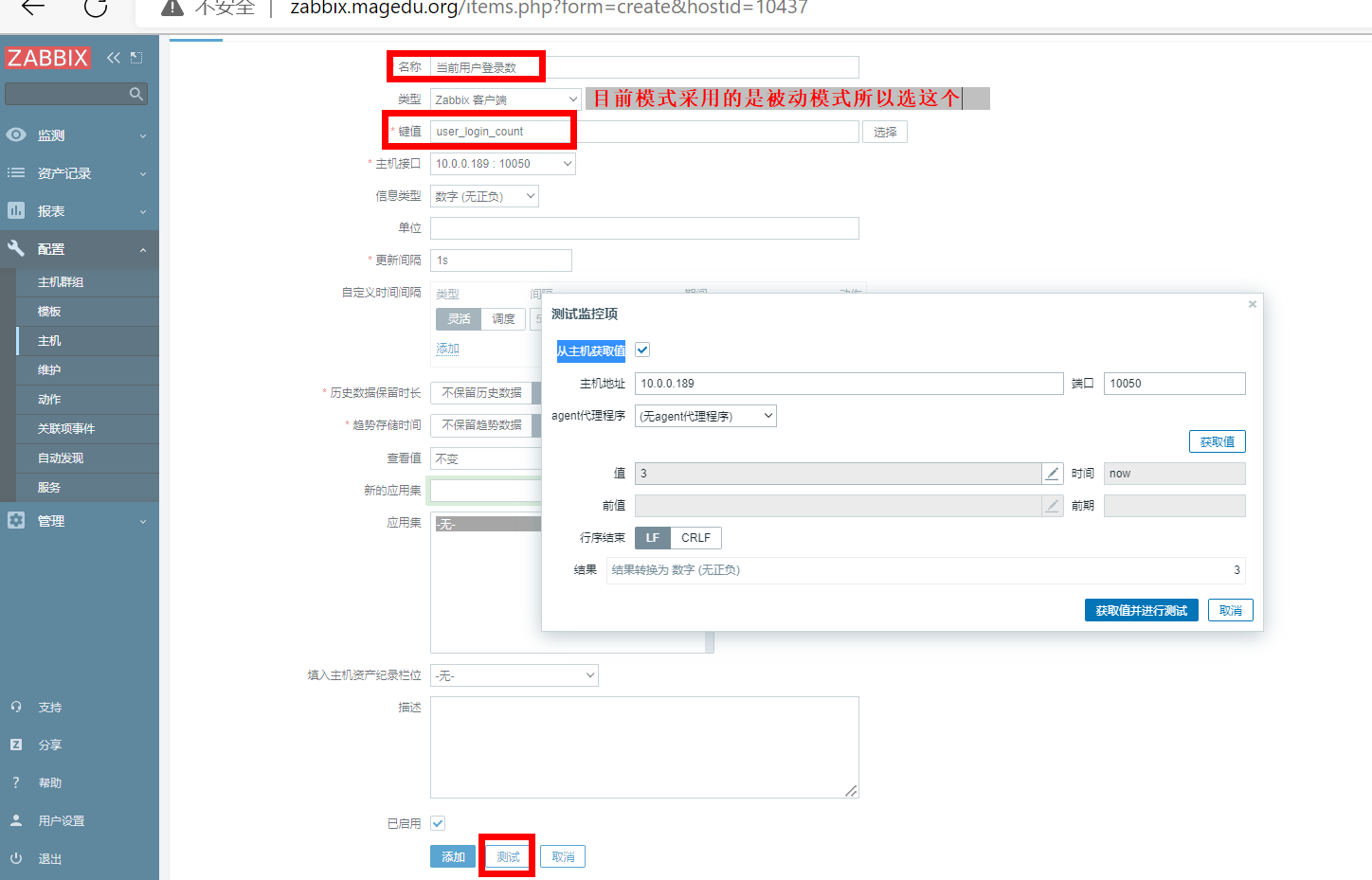Click the search magnifier icon in sidebar

[x=136, y=94]
